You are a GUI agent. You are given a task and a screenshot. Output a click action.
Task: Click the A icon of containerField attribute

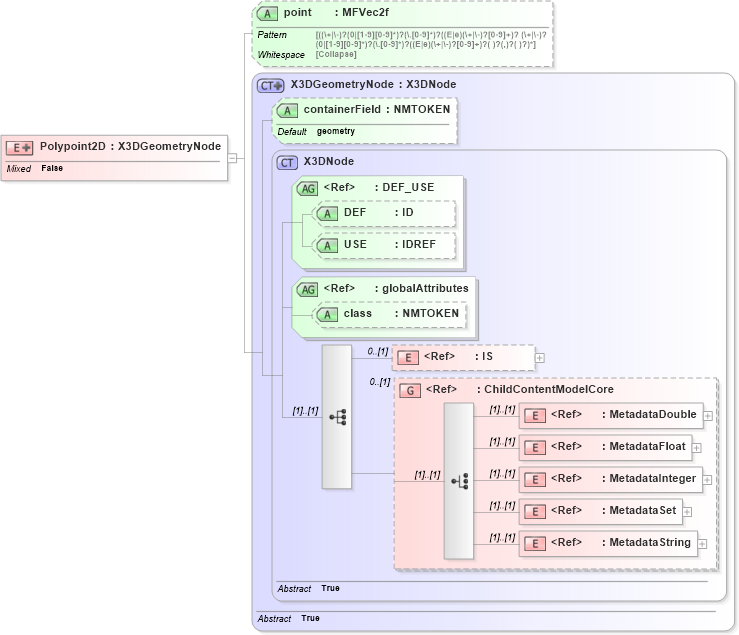tap(287, 111)
